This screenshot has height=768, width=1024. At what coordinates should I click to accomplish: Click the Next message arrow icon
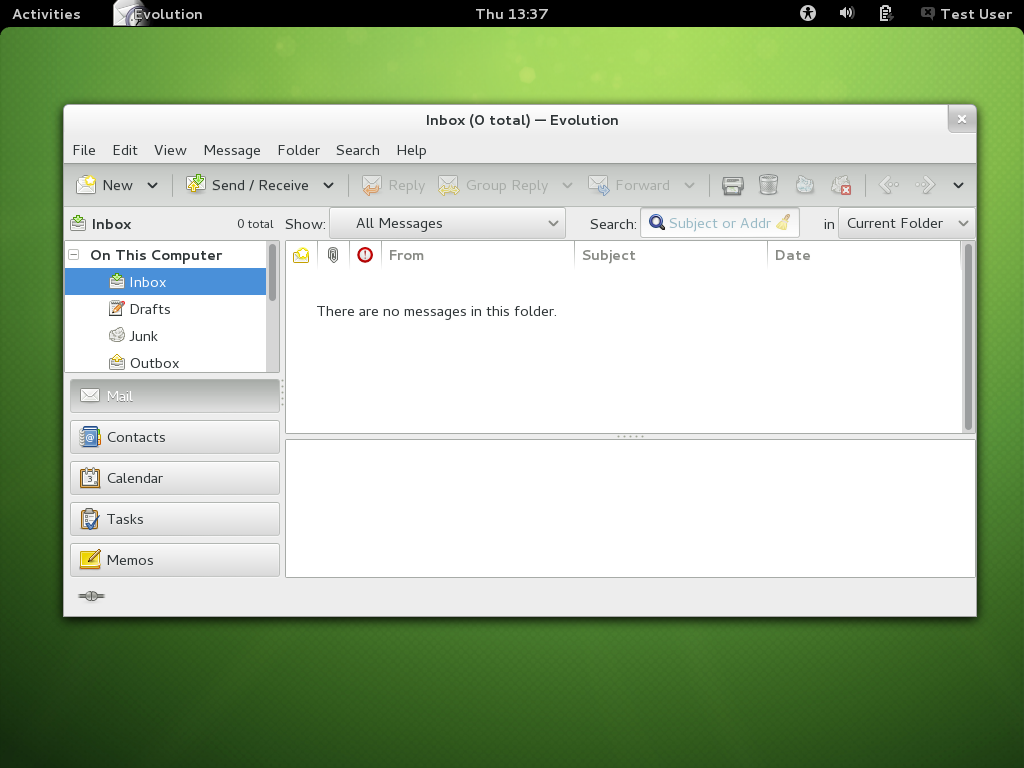click(x=925, y=185)
